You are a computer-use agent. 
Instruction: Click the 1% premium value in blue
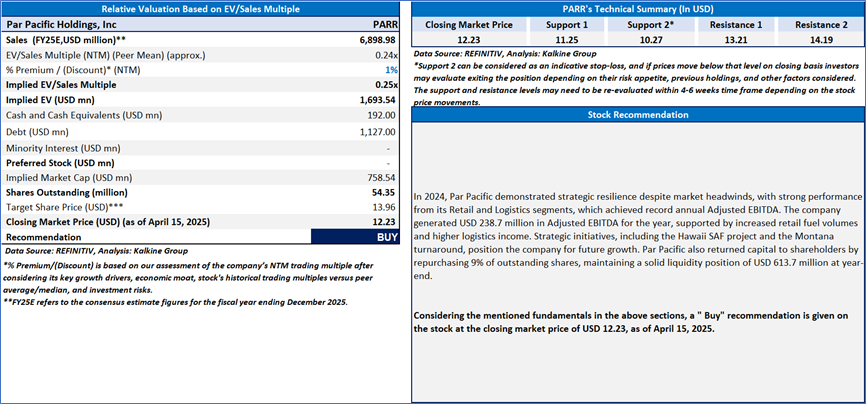pos(391,69)
